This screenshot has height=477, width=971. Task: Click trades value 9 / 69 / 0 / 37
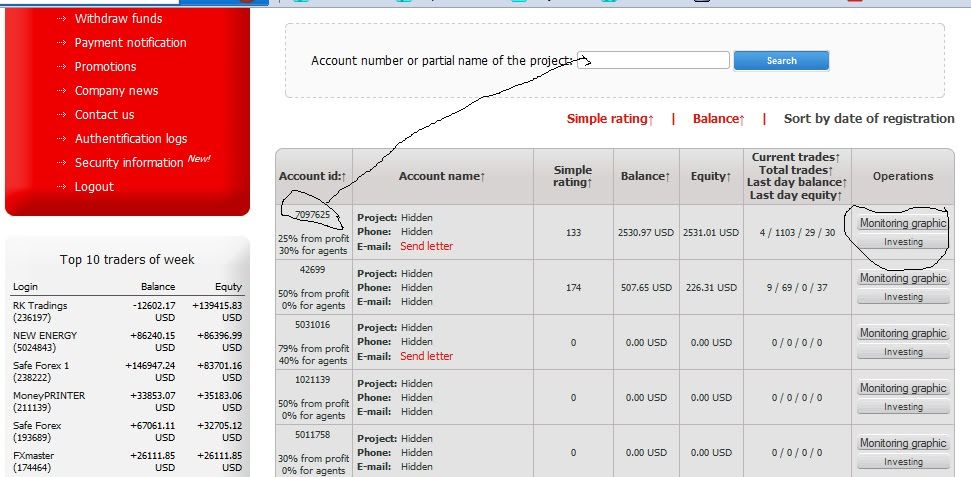797,288
